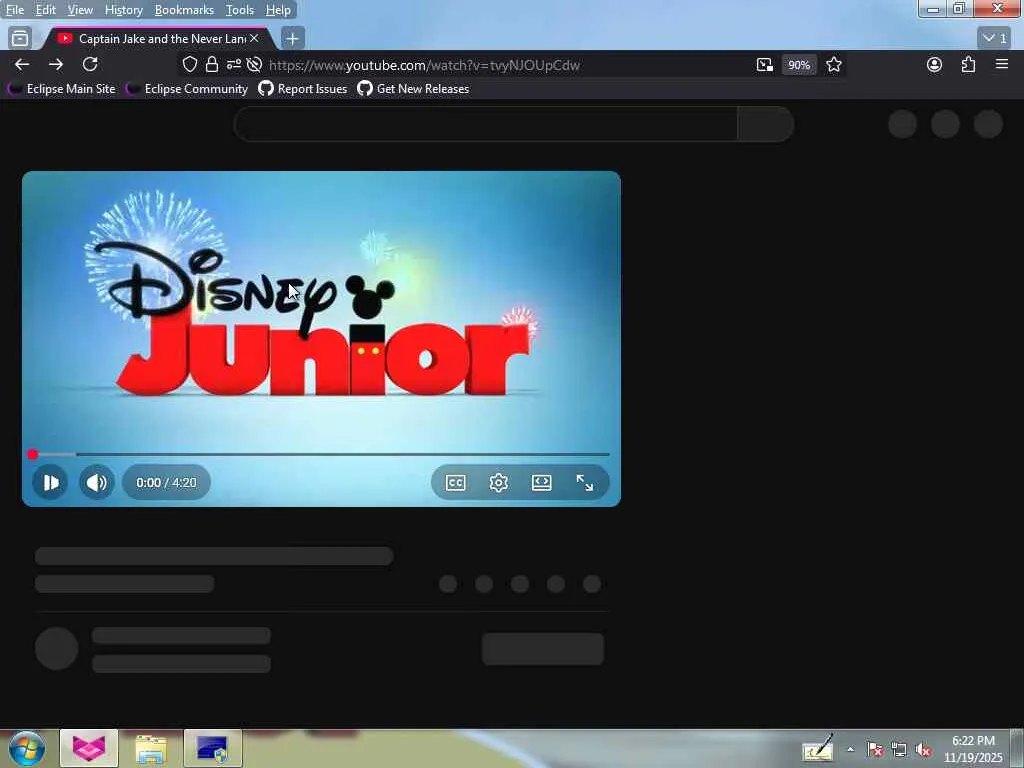Open the hamburger application menu

click(1002, 64)
